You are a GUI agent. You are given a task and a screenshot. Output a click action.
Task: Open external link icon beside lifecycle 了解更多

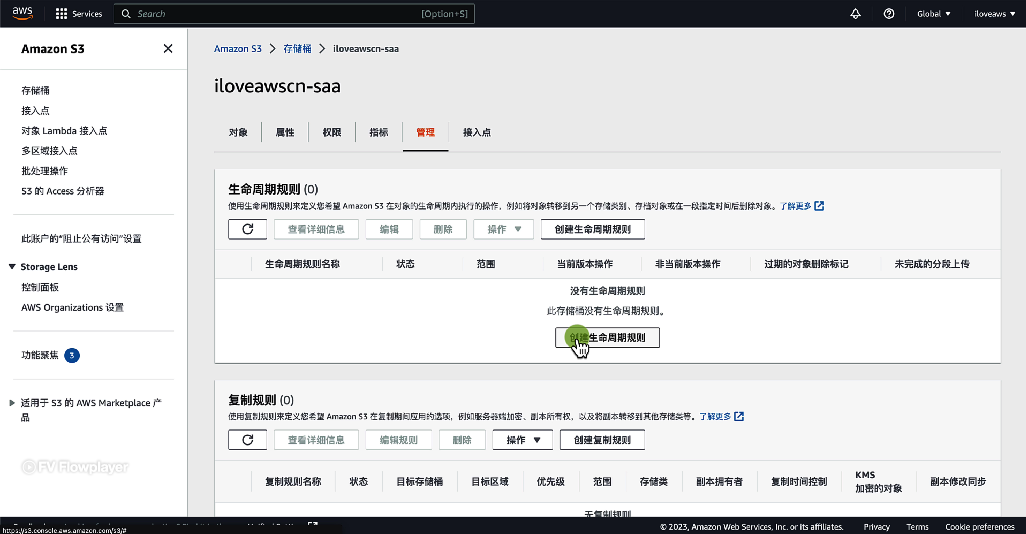click(819, 206)
